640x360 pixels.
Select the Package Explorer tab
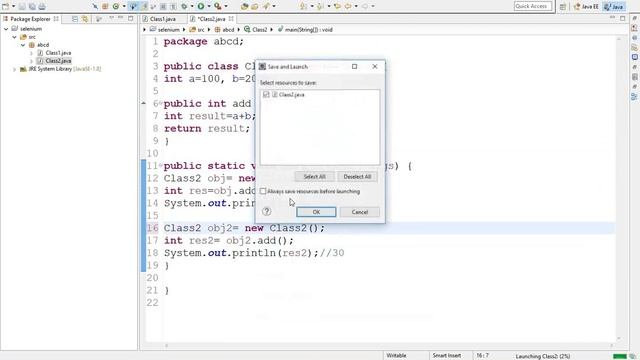click(x=31, y=19)
